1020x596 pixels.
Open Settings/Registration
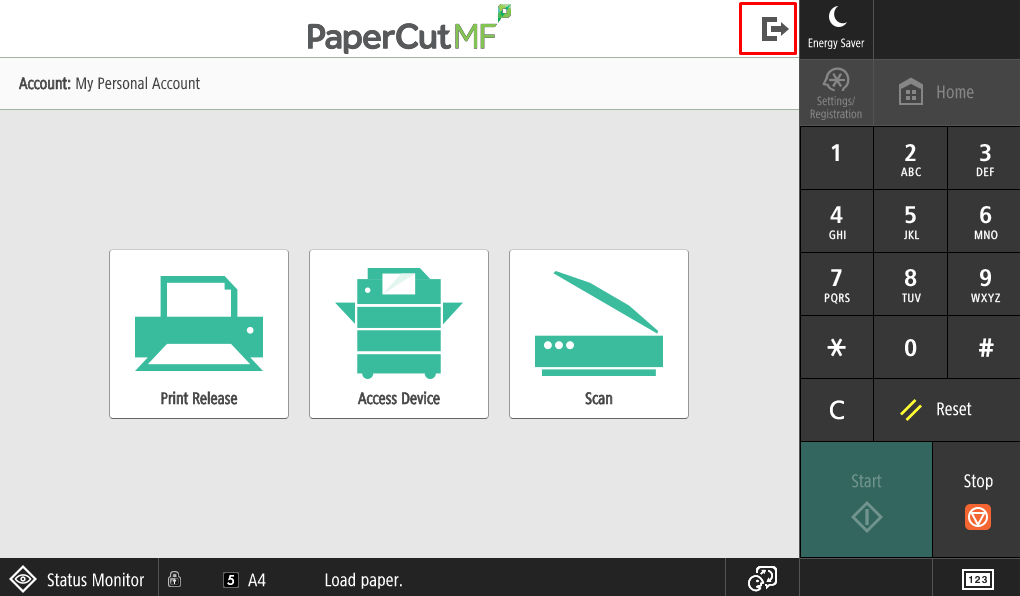837,92
